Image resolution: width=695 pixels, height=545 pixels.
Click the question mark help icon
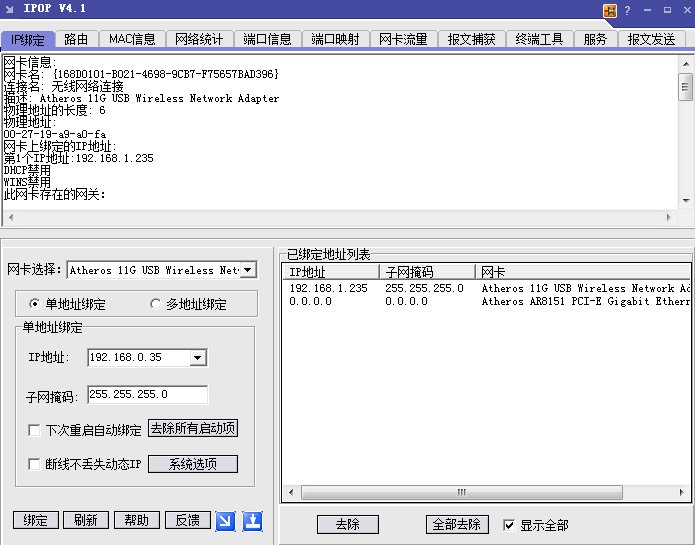click(x=627, y=10)
